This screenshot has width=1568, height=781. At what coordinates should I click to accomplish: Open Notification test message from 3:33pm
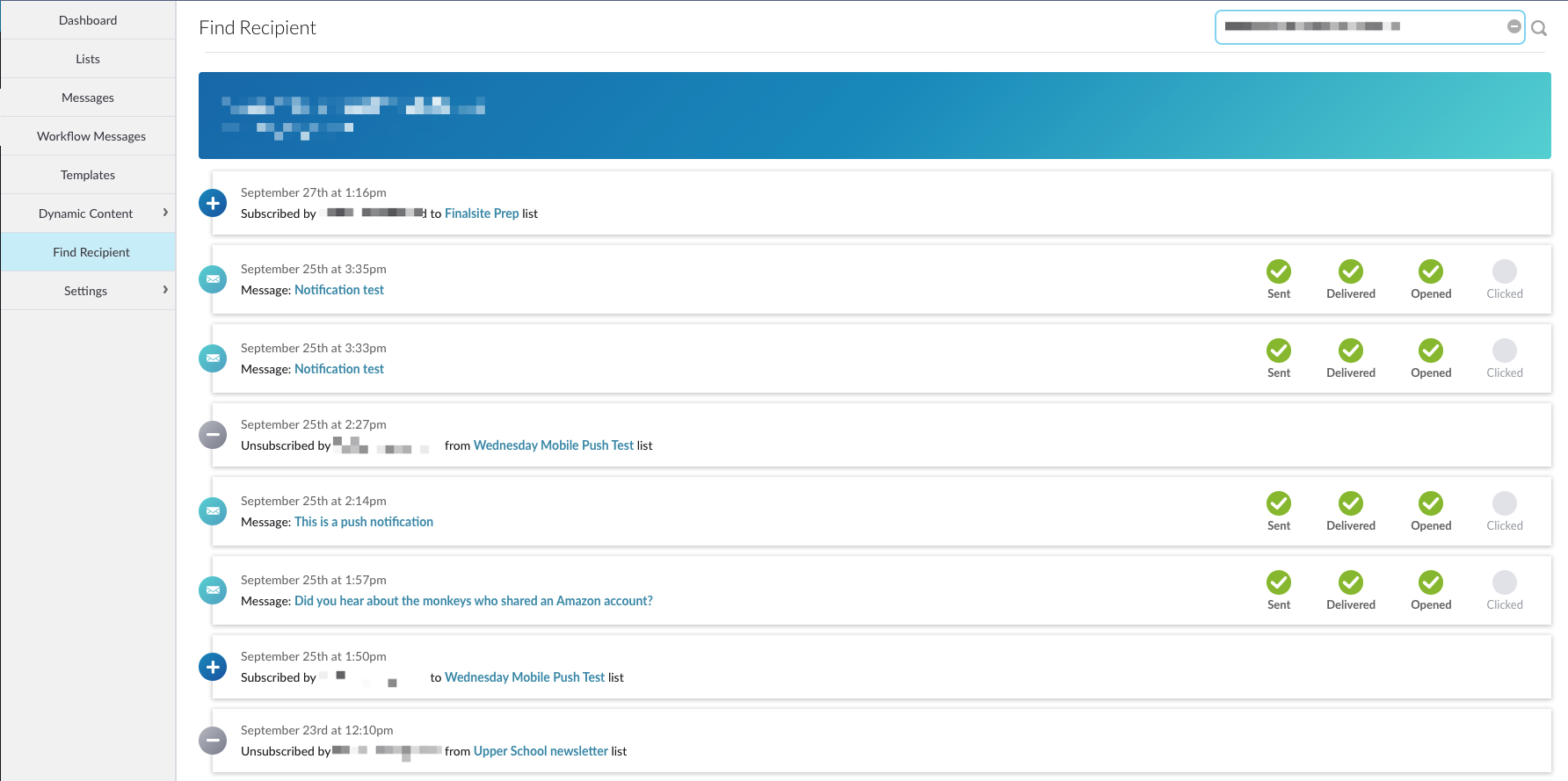click(339, 369)
